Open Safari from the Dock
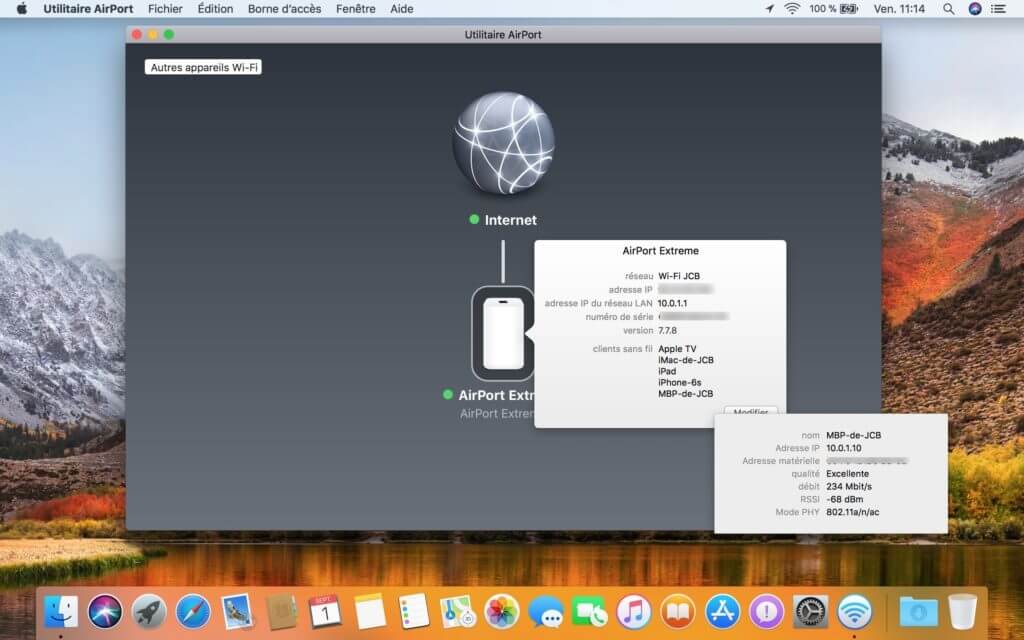This screenshot has width=1024, height=640. pos(193,612)
